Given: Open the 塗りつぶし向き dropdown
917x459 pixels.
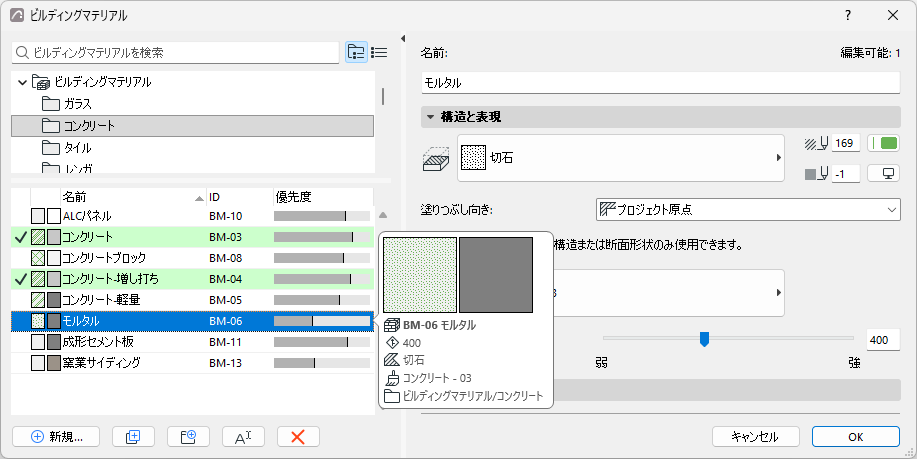Looking at the screenshot, I should pyautogui.click(x=748, y=209).
